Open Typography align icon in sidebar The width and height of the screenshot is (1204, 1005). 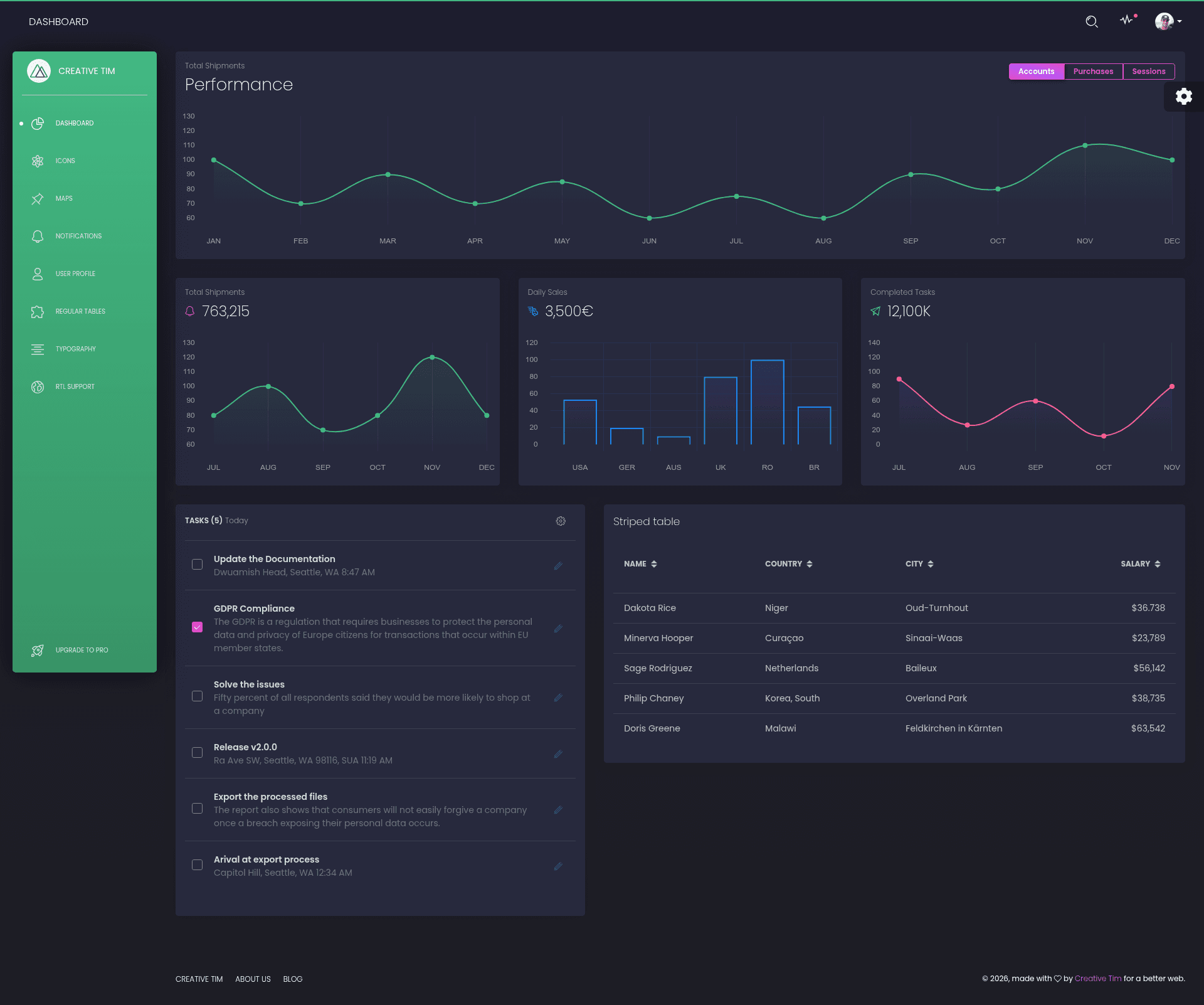38,349
